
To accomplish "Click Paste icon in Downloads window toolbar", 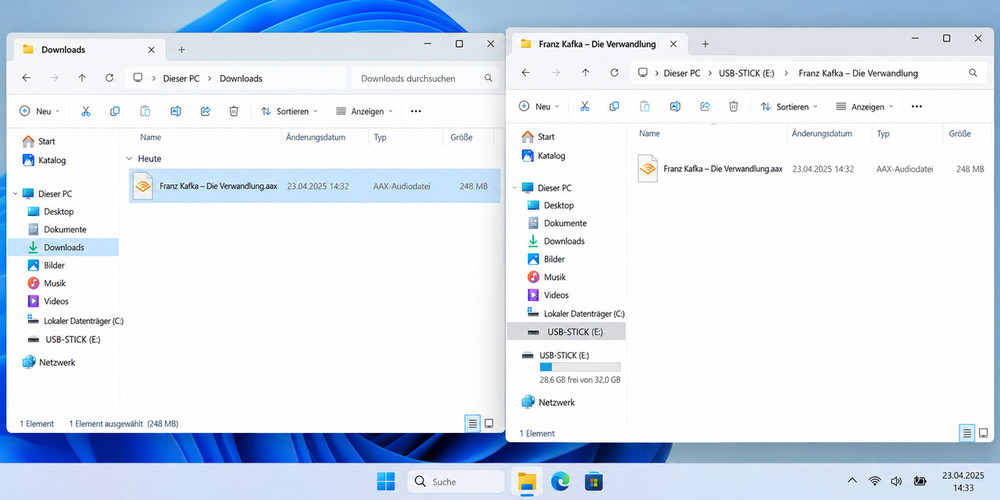I will [145, 111].
